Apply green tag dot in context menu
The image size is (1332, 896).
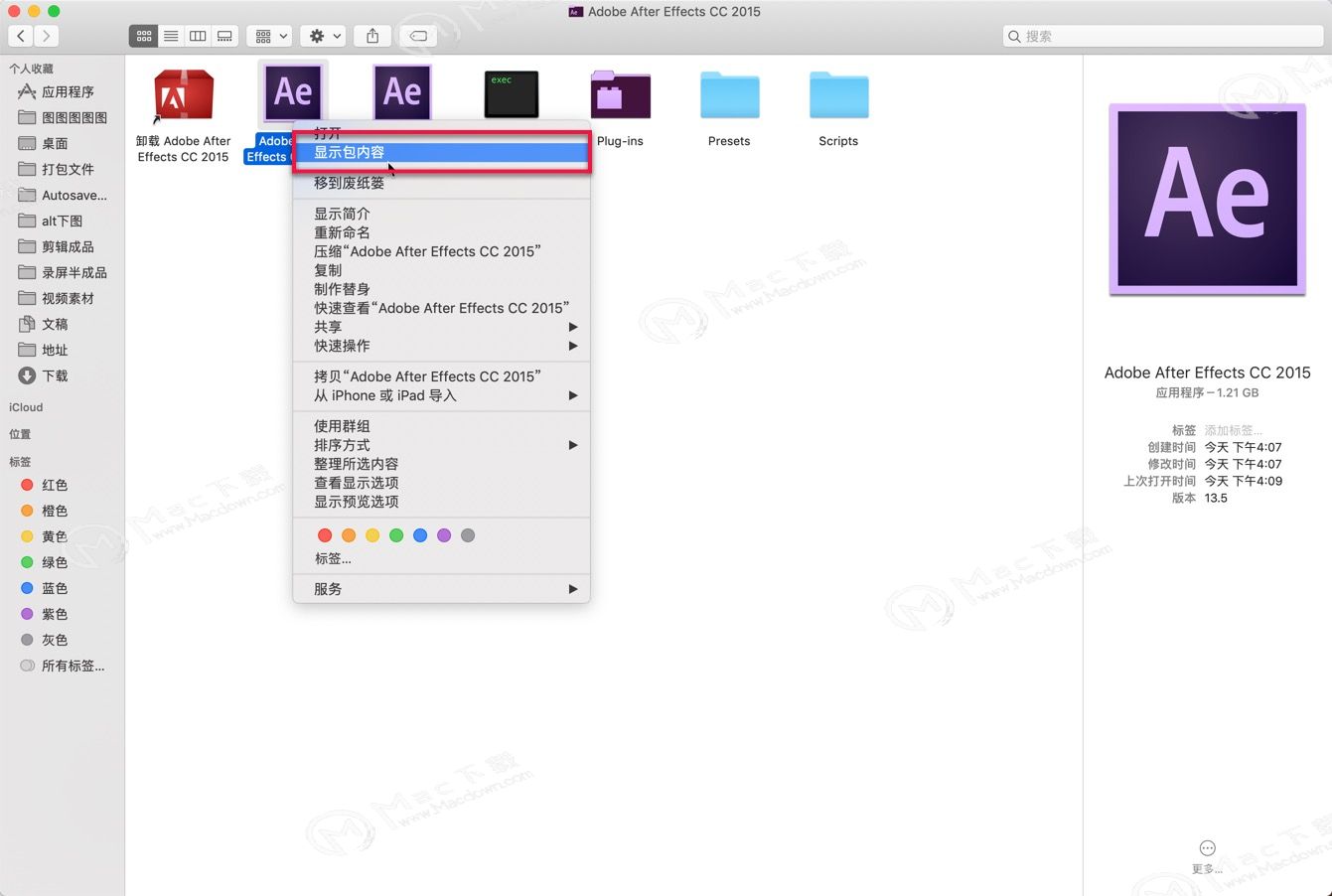tap(396, 535)
